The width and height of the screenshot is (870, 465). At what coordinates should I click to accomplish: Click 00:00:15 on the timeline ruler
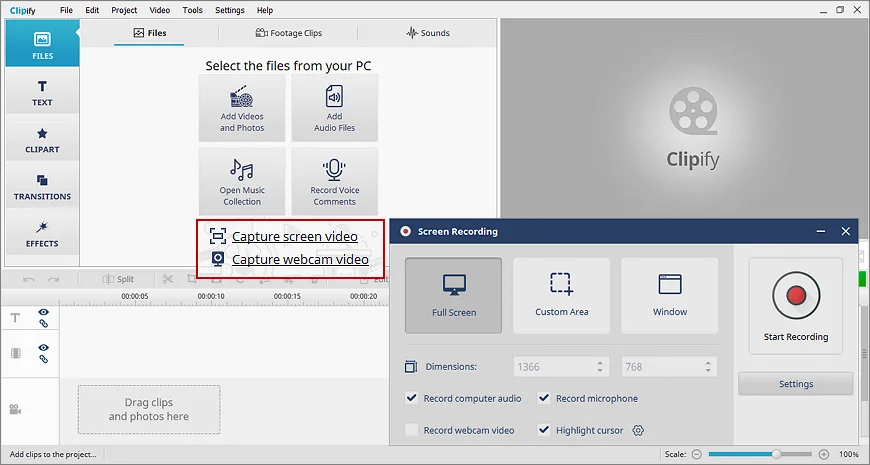[x=287, y=296]
